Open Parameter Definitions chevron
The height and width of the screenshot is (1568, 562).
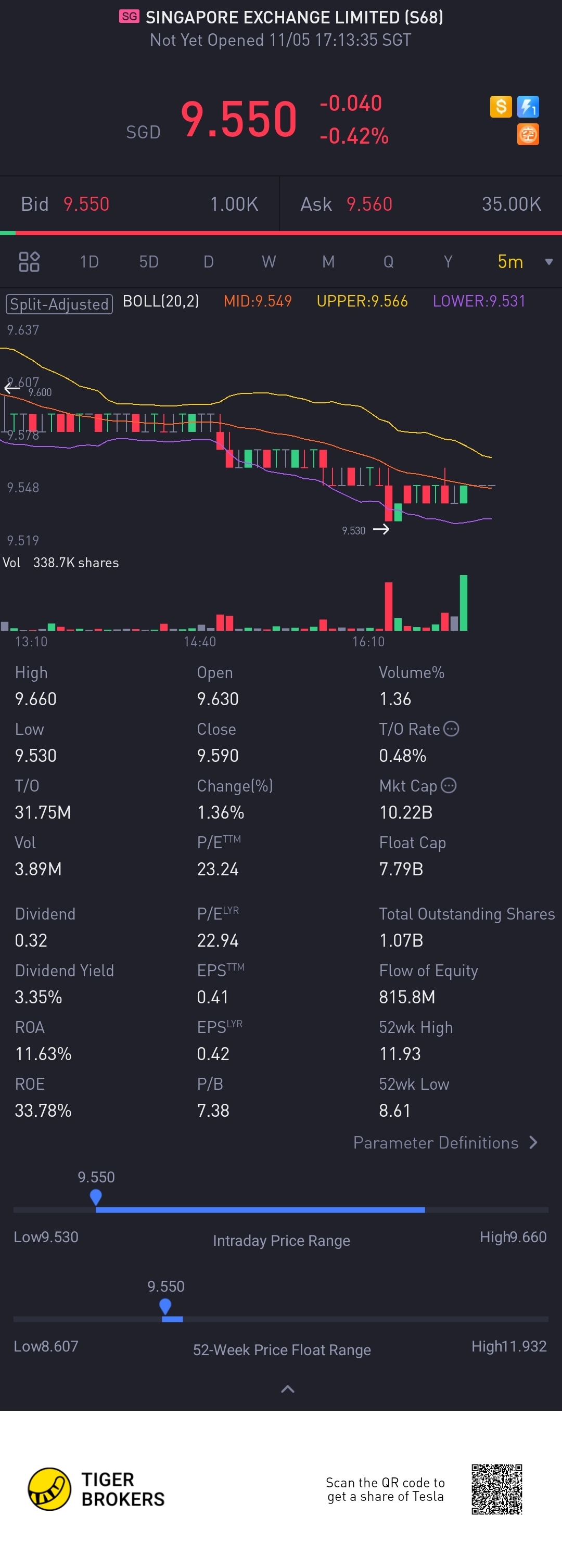(x=533, y=1142)
